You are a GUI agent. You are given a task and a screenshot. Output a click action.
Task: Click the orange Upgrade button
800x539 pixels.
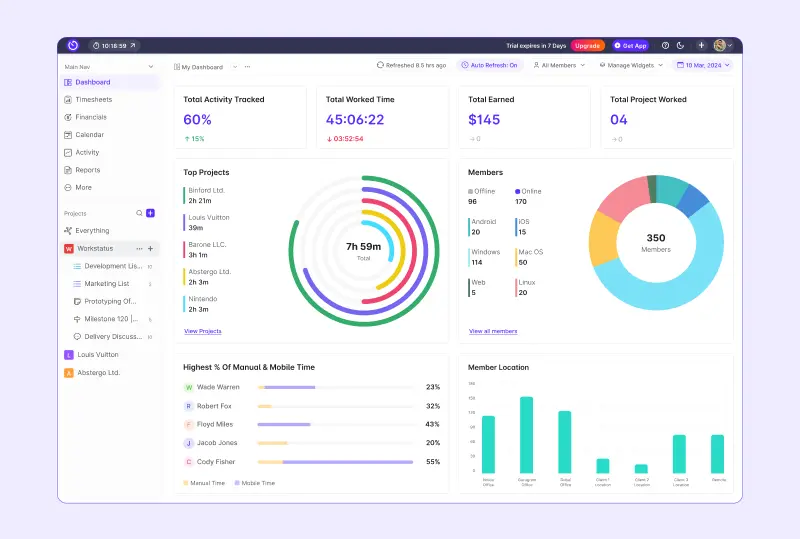[x=588, y=45]
